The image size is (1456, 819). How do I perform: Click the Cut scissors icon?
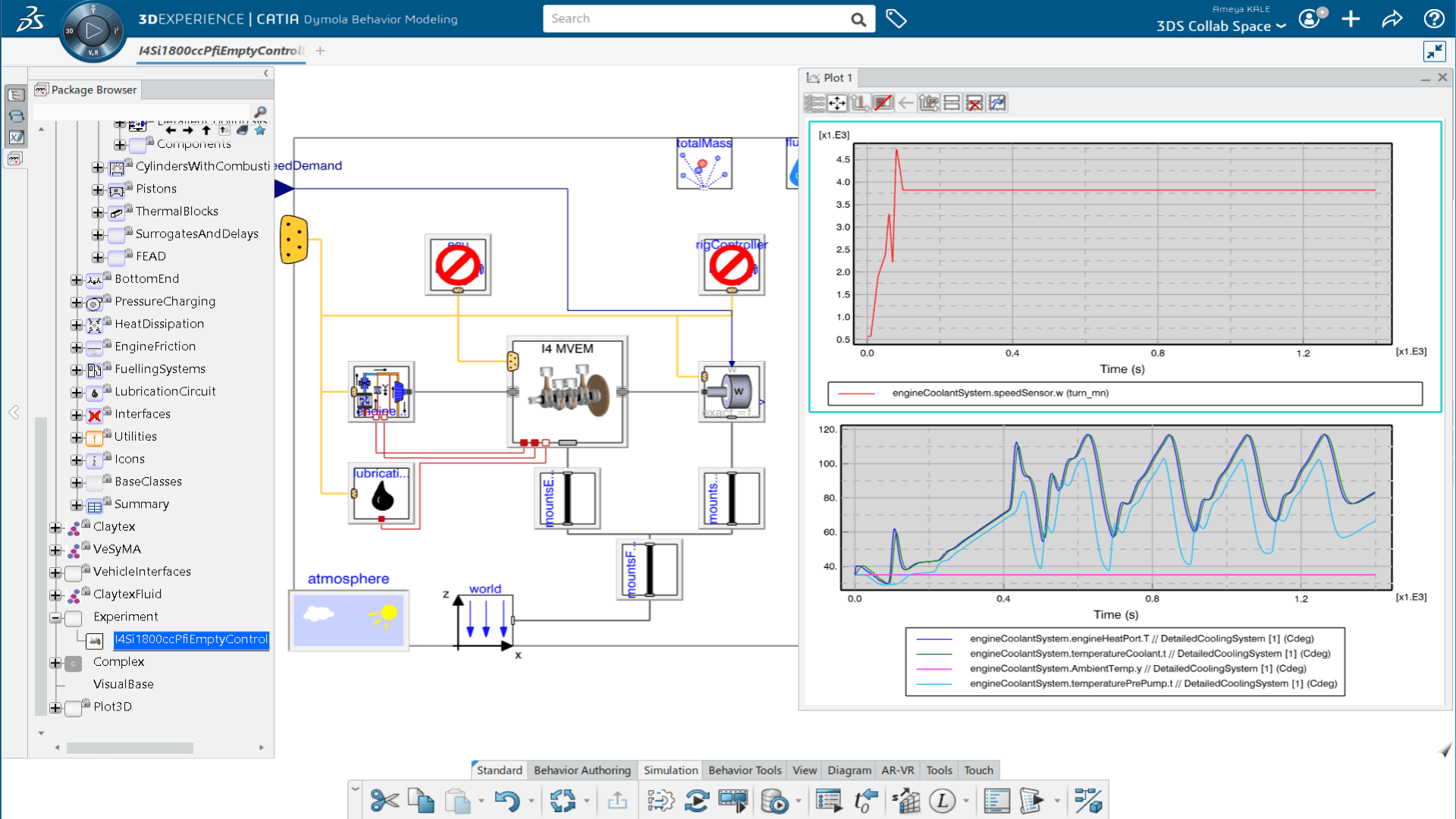click(x=384, y=800)
